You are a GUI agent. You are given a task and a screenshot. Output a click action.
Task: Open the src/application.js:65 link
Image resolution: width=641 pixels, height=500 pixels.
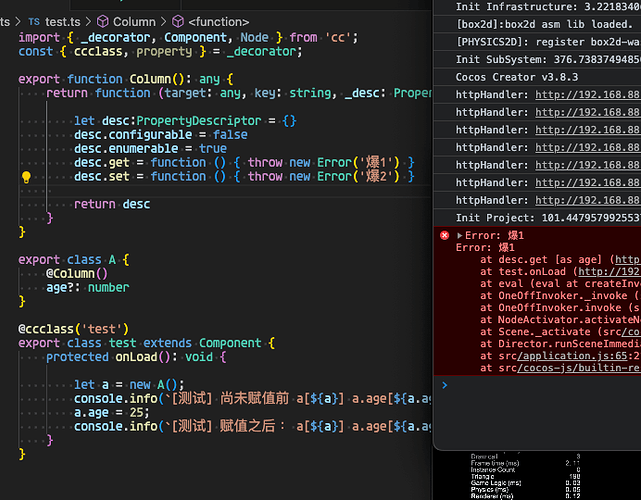(x=573, y=356)
